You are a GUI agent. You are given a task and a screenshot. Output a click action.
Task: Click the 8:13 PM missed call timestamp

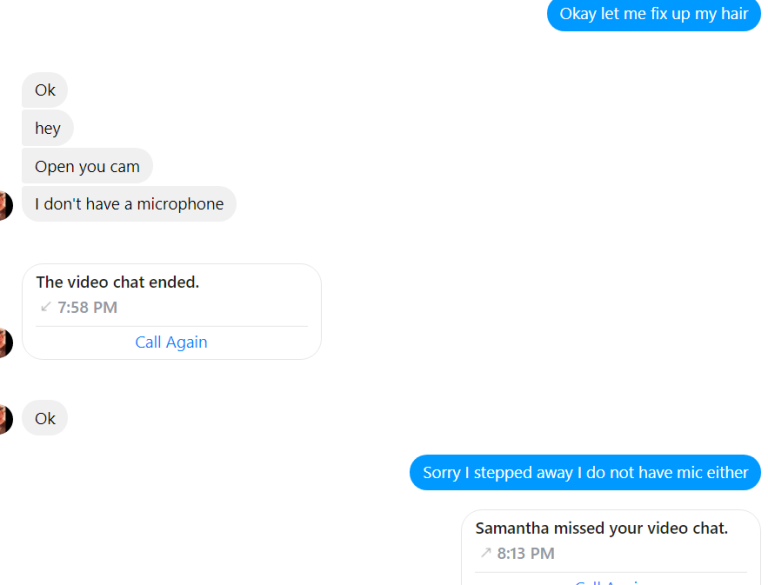(x=526, y=553)
